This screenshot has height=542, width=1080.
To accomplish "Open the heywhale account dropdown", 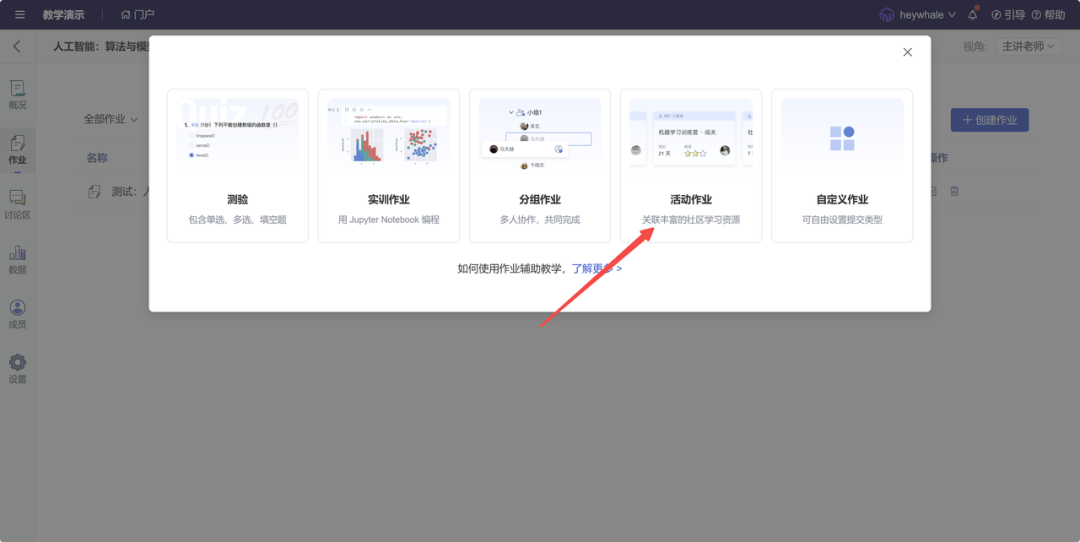I will click(918, 14).
